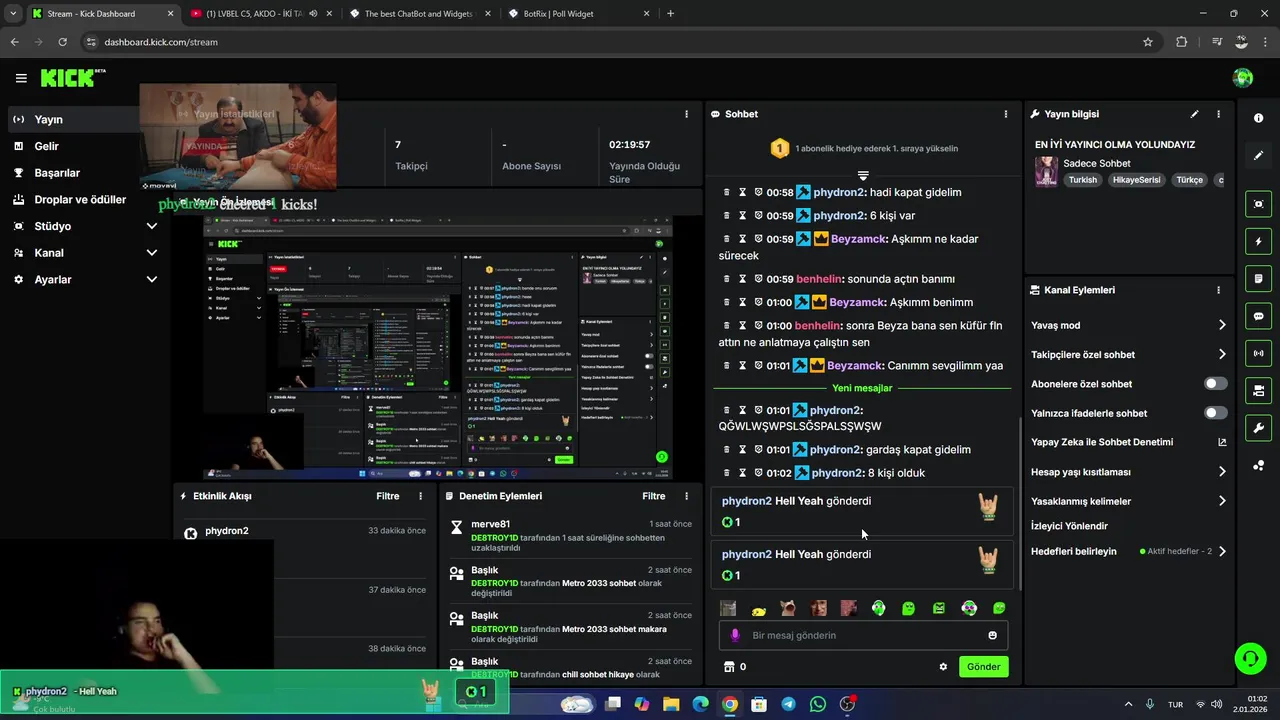Open the info icon in the right toolbar

tap(1258, 118)
